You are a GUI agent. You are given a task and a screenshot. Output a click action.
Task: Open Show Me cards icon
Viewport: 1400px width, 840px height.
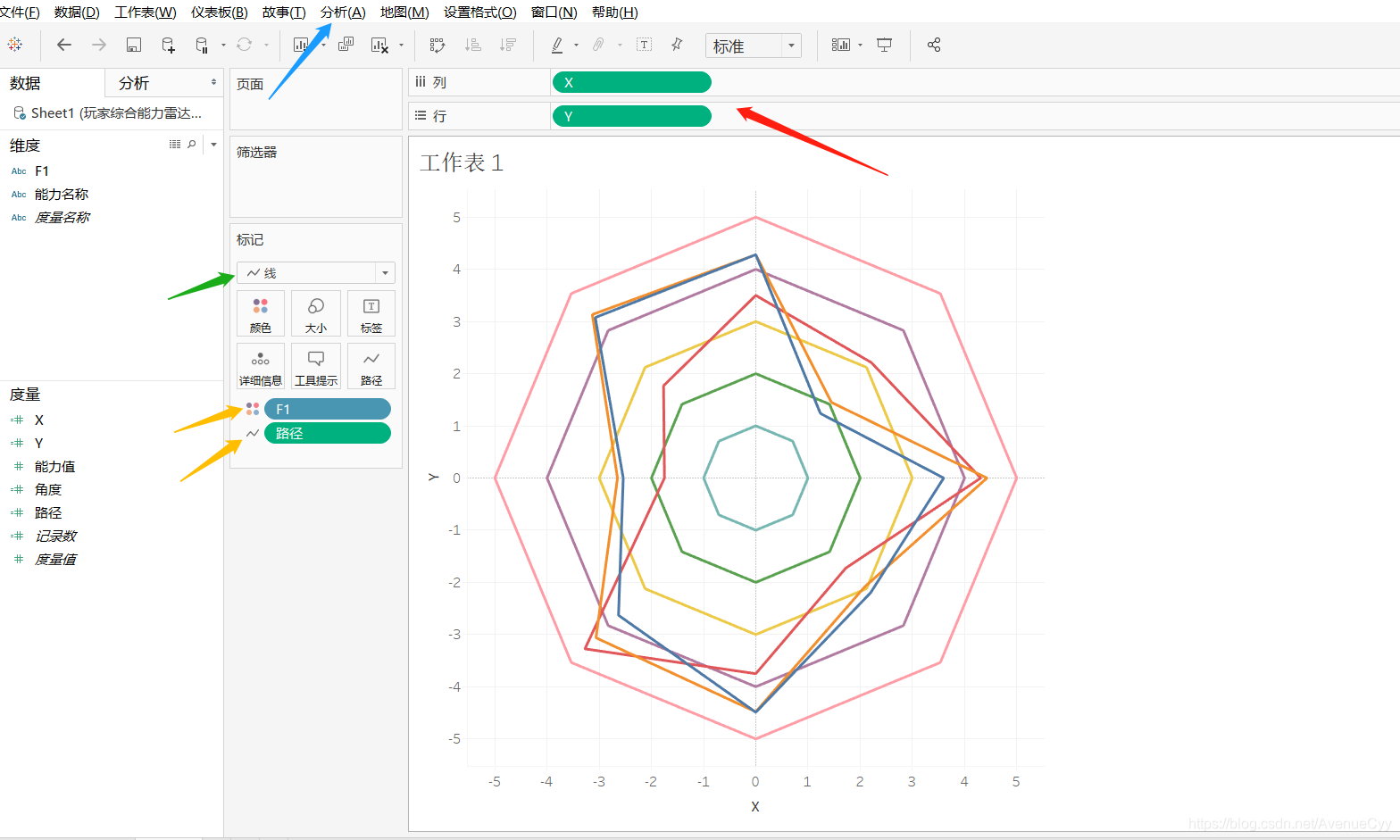click(x=840, y=45)
